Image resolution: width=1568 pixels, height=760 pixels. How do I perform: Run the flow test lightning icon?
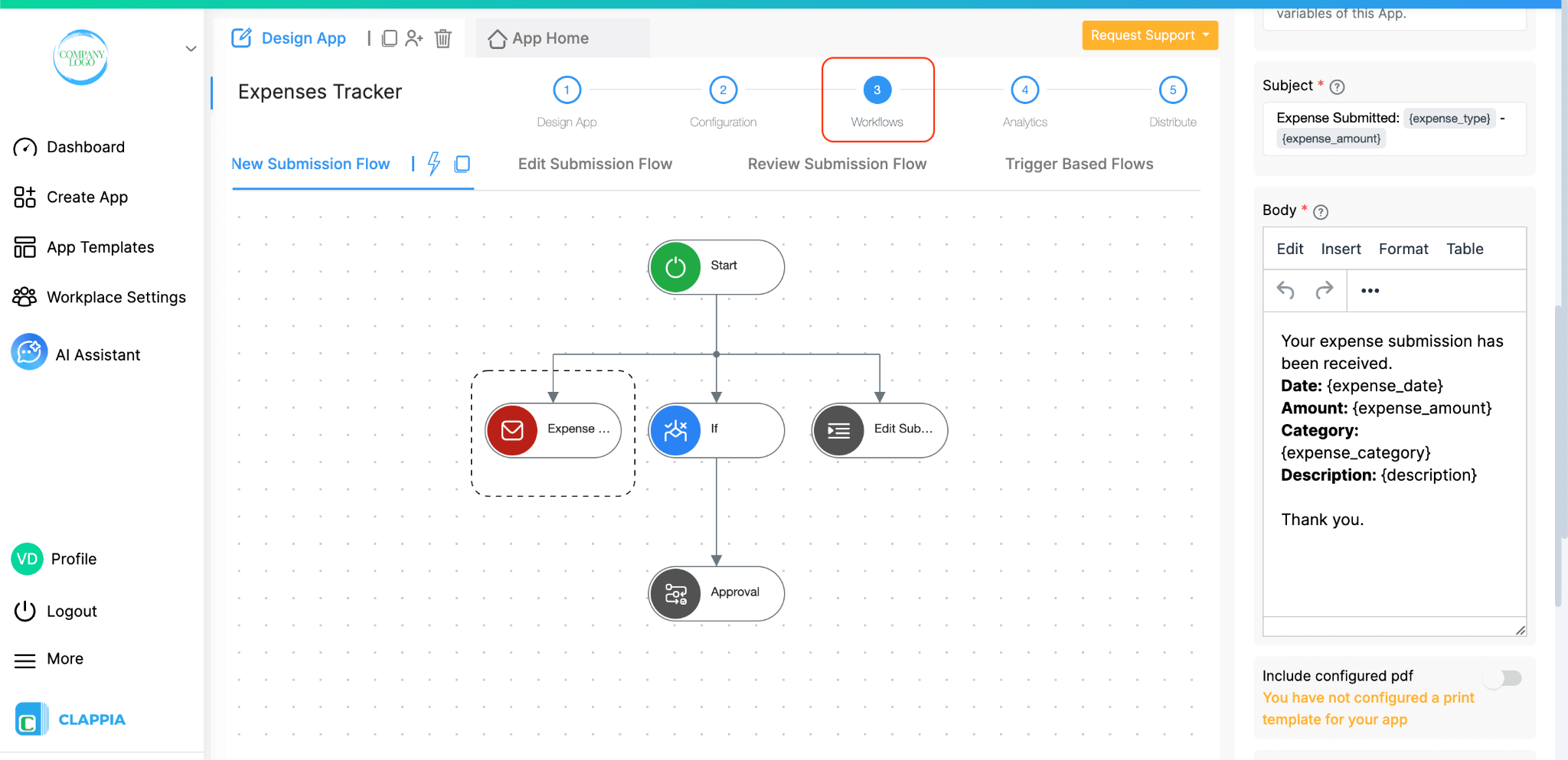click(434, 163)
